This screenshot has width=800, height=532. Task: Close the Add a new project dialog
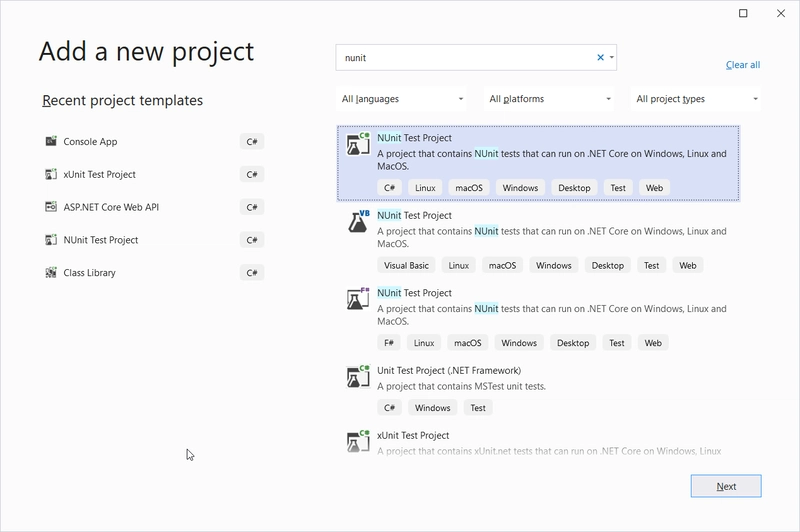click(781, 13)
